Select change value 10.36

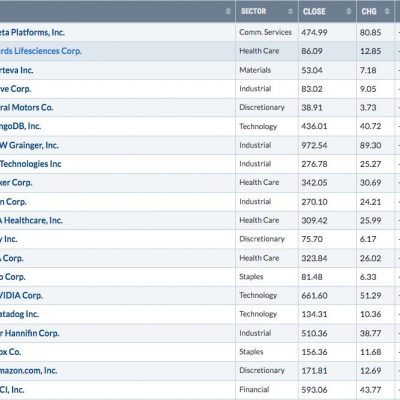370,314
